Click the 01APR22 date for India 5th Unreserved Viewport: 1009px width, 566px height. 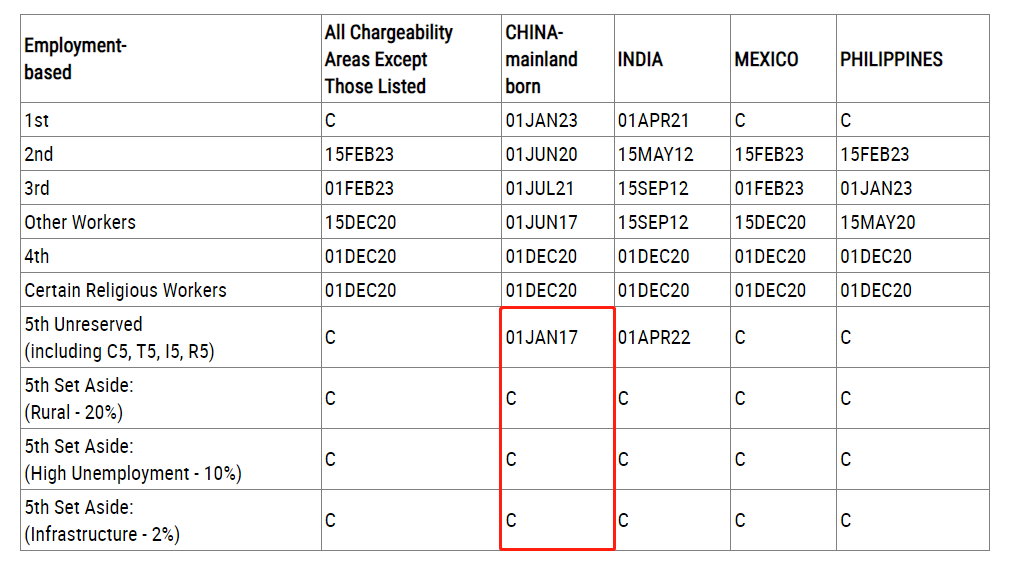[654, 338]
